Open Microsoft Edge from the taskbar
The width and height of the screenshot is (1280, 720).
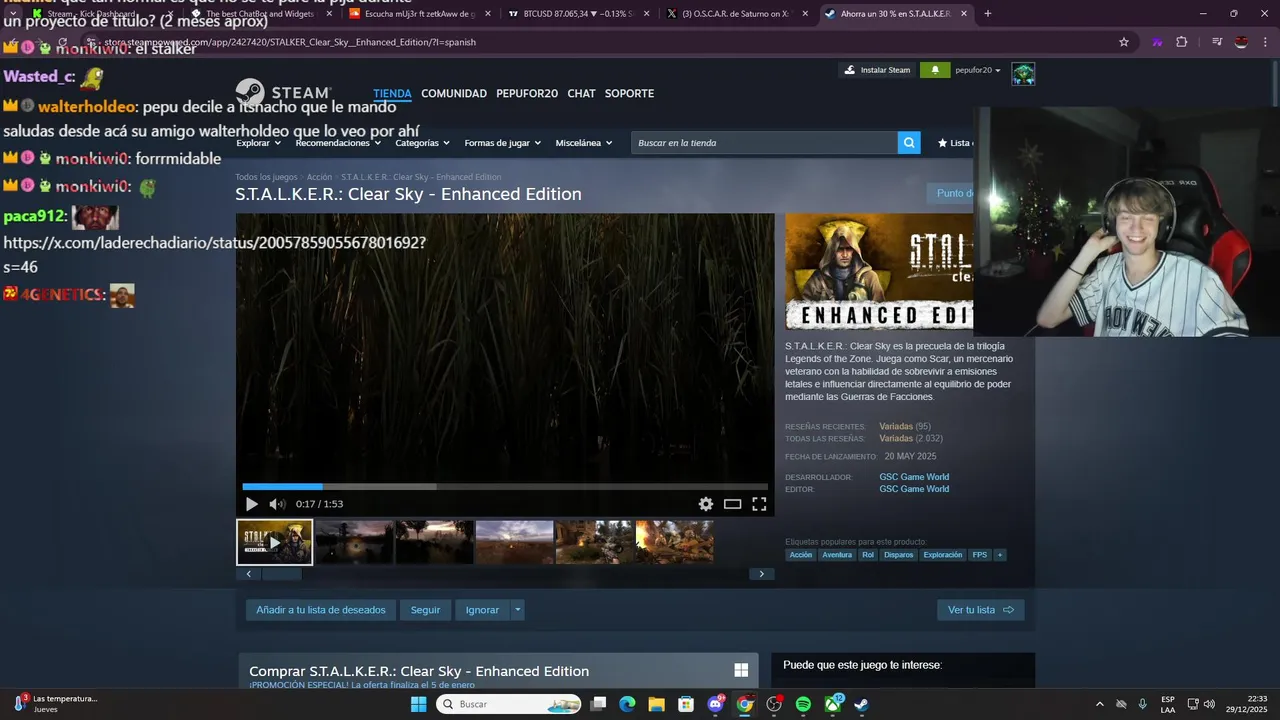tap(627, 704)
